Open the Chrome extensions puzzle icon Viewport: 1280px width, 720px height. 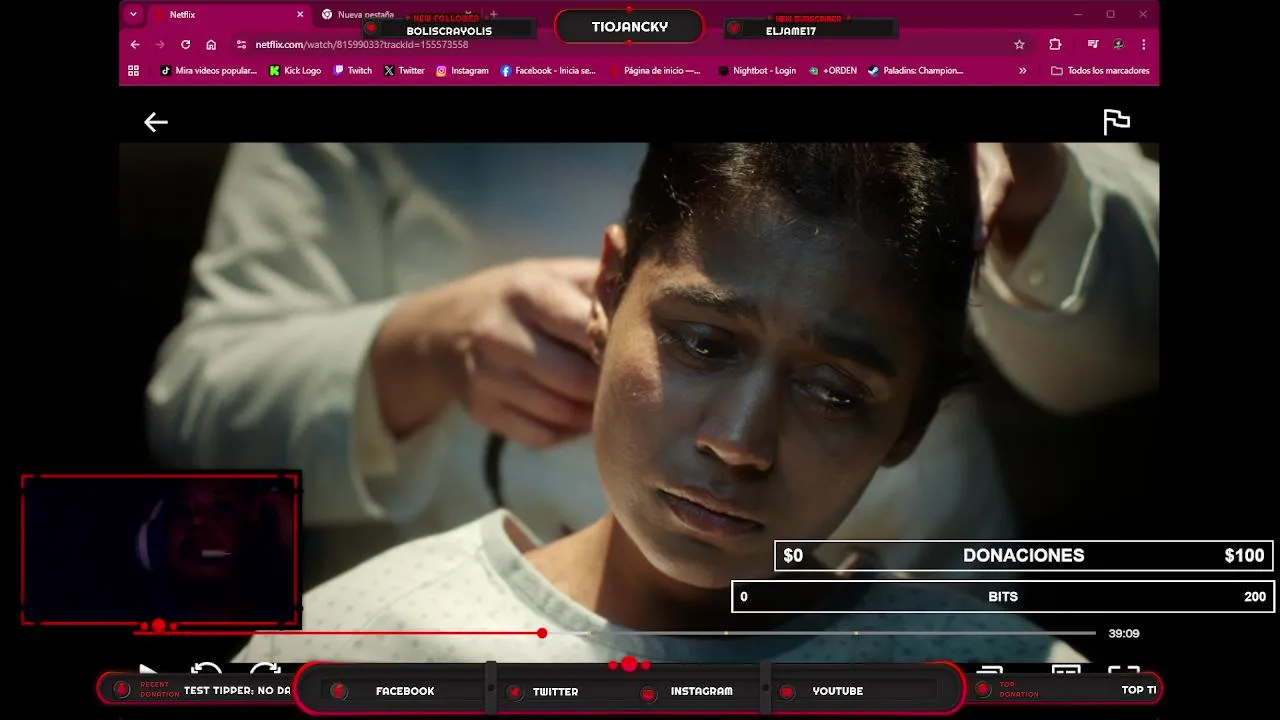point(1055,45)
